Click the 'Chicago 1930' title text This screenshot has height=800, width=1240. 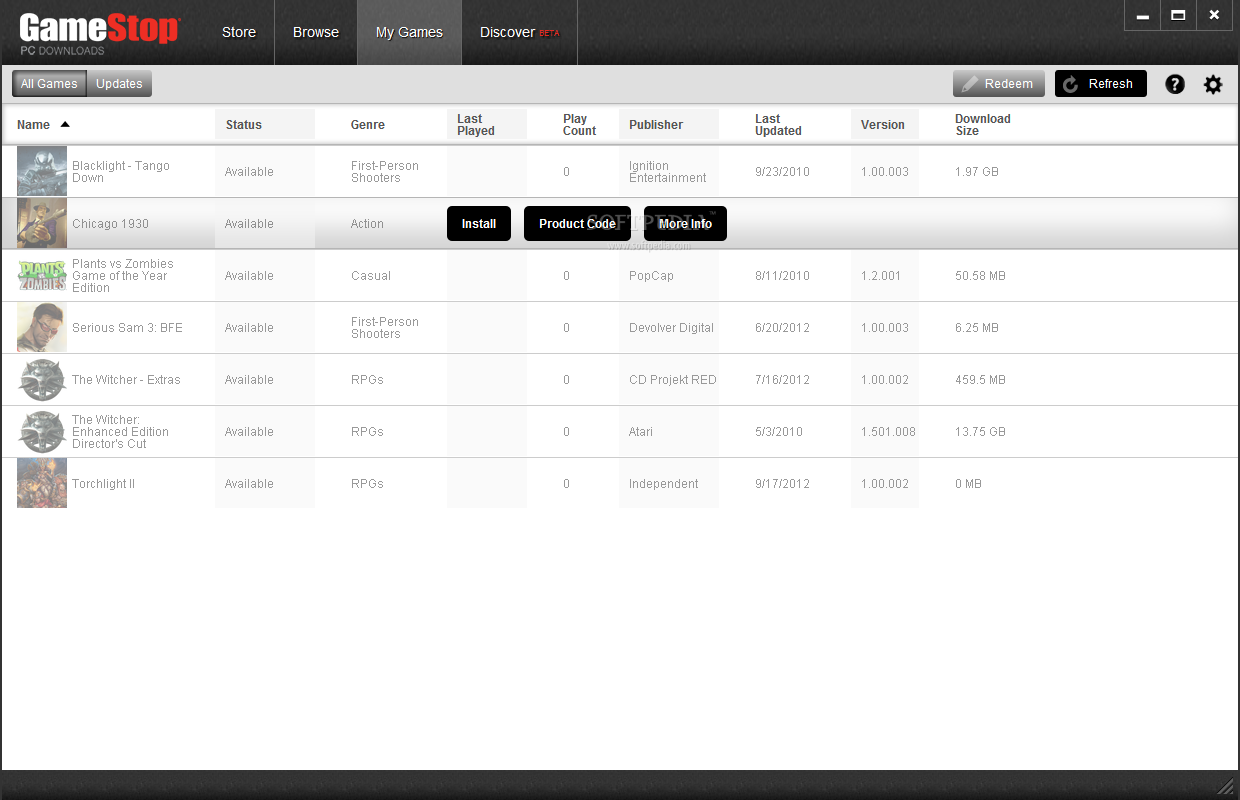pos(110,224)
